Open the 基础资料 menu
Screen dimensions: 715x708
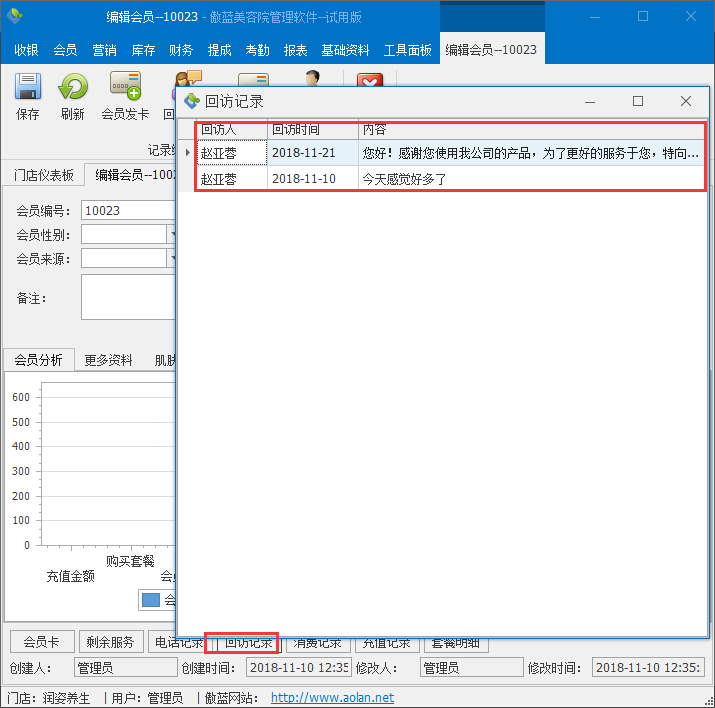tap(345, 50)
